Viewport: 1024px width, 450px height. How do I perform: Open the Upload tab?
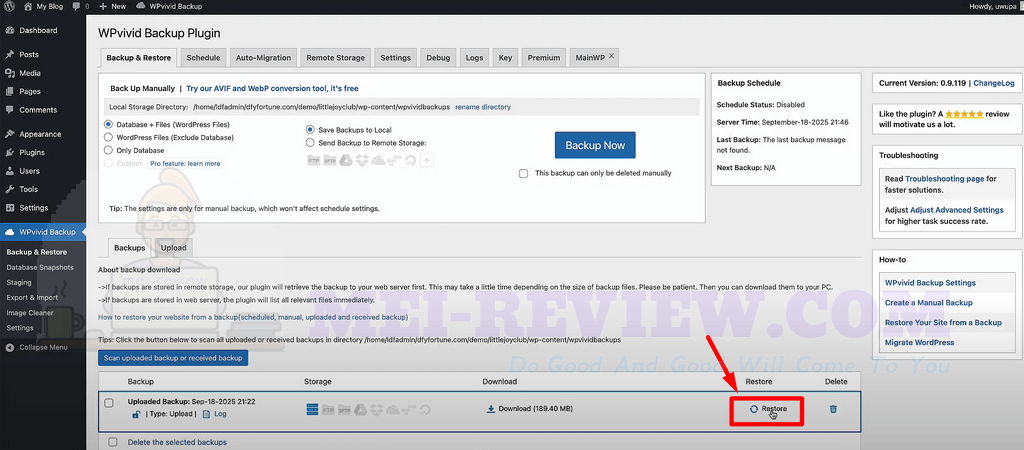pos(173,247)
